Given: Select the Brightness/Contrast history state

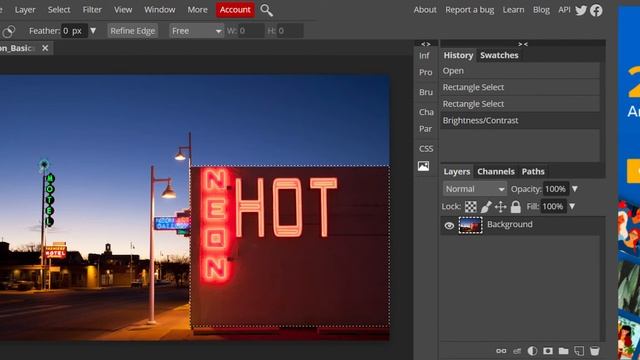Looking at the screenshot, I should [520, 121].
